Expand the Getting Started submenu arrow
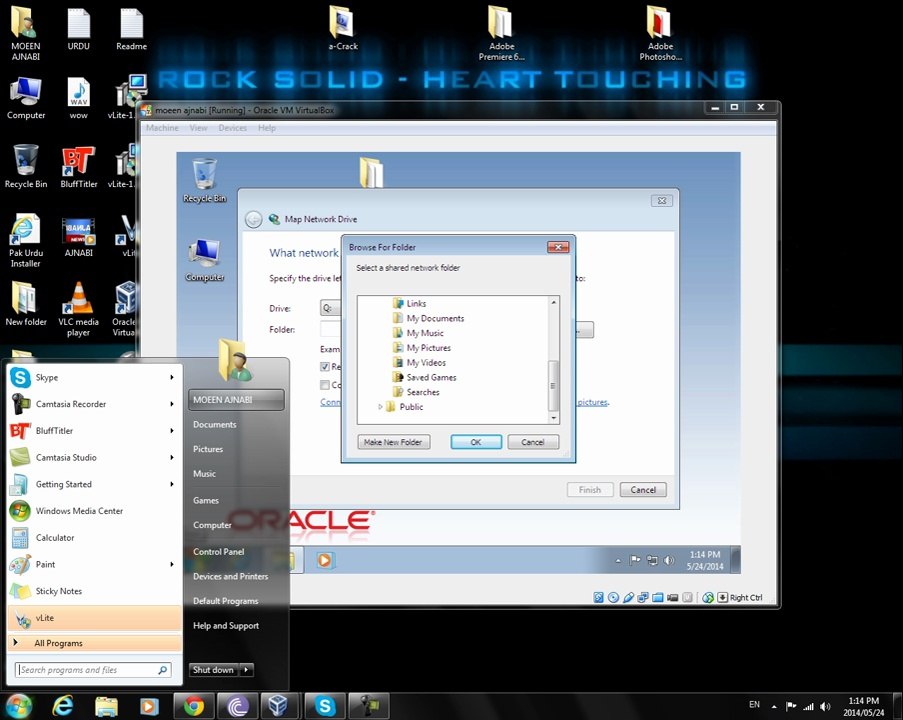The image size is (903, 720). (172, 484)
